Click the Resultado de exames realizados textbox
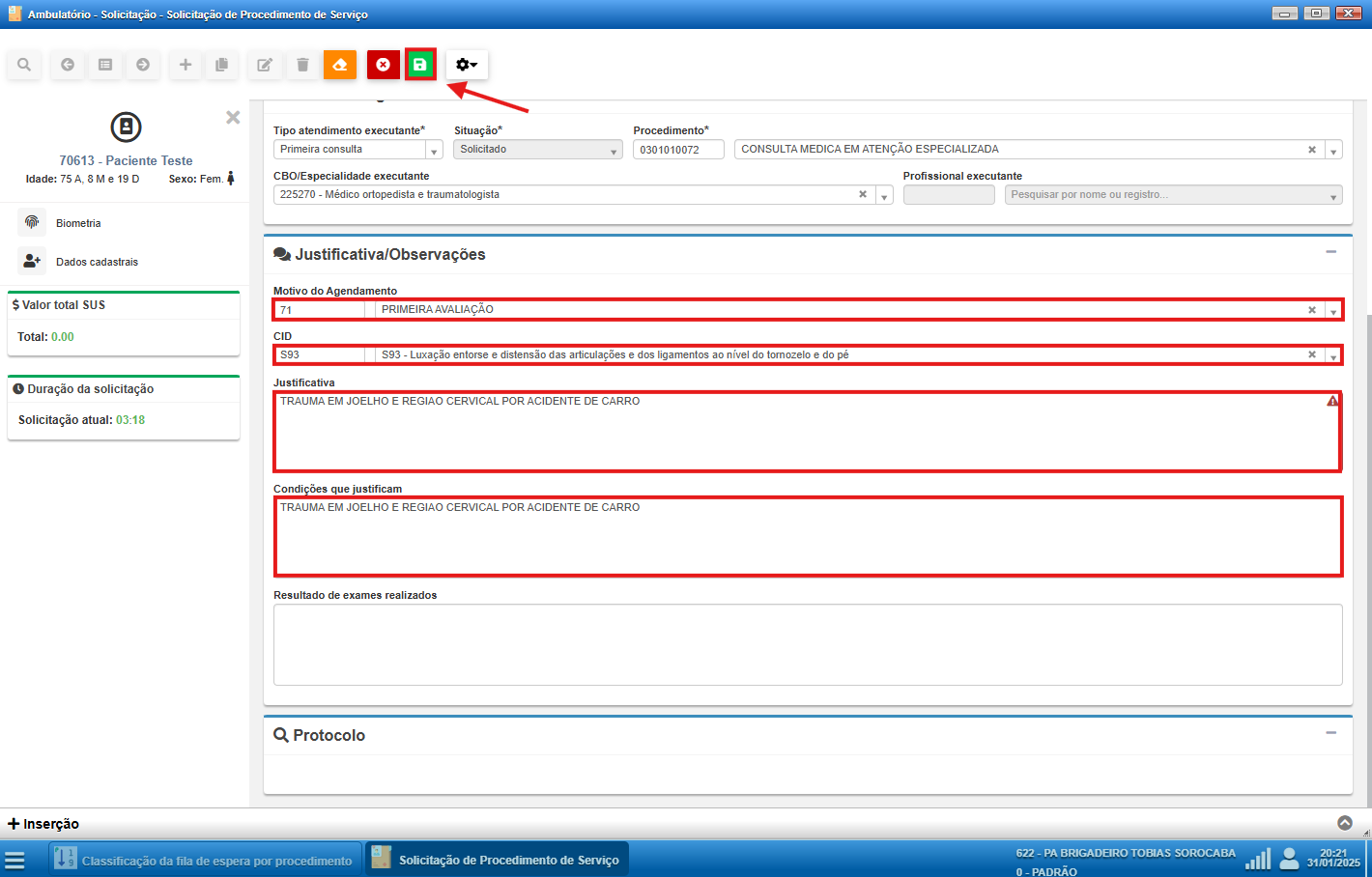Screen dimensions: 1372x877 [x=807, y=644]
